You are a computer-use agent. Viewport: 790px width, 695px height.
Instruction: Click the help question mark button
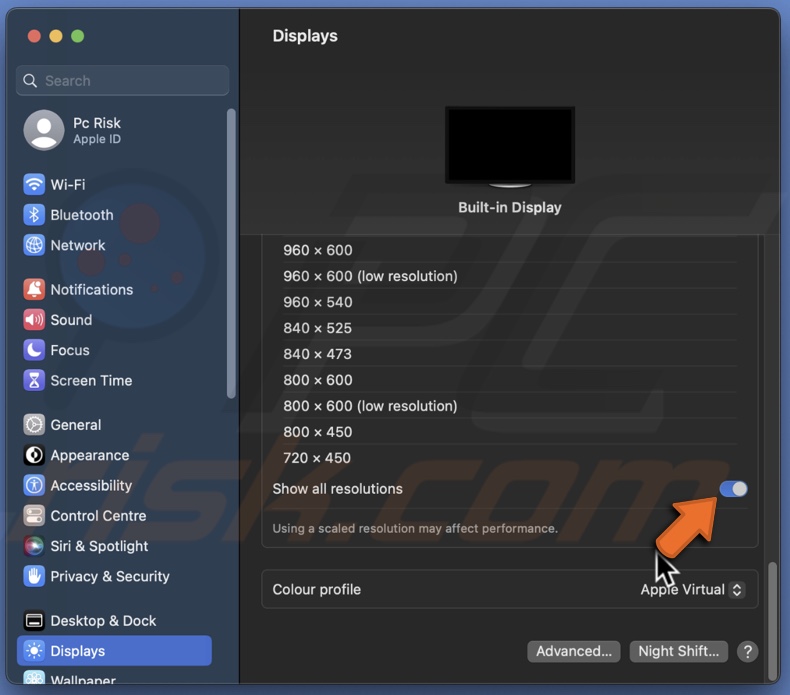747,652
